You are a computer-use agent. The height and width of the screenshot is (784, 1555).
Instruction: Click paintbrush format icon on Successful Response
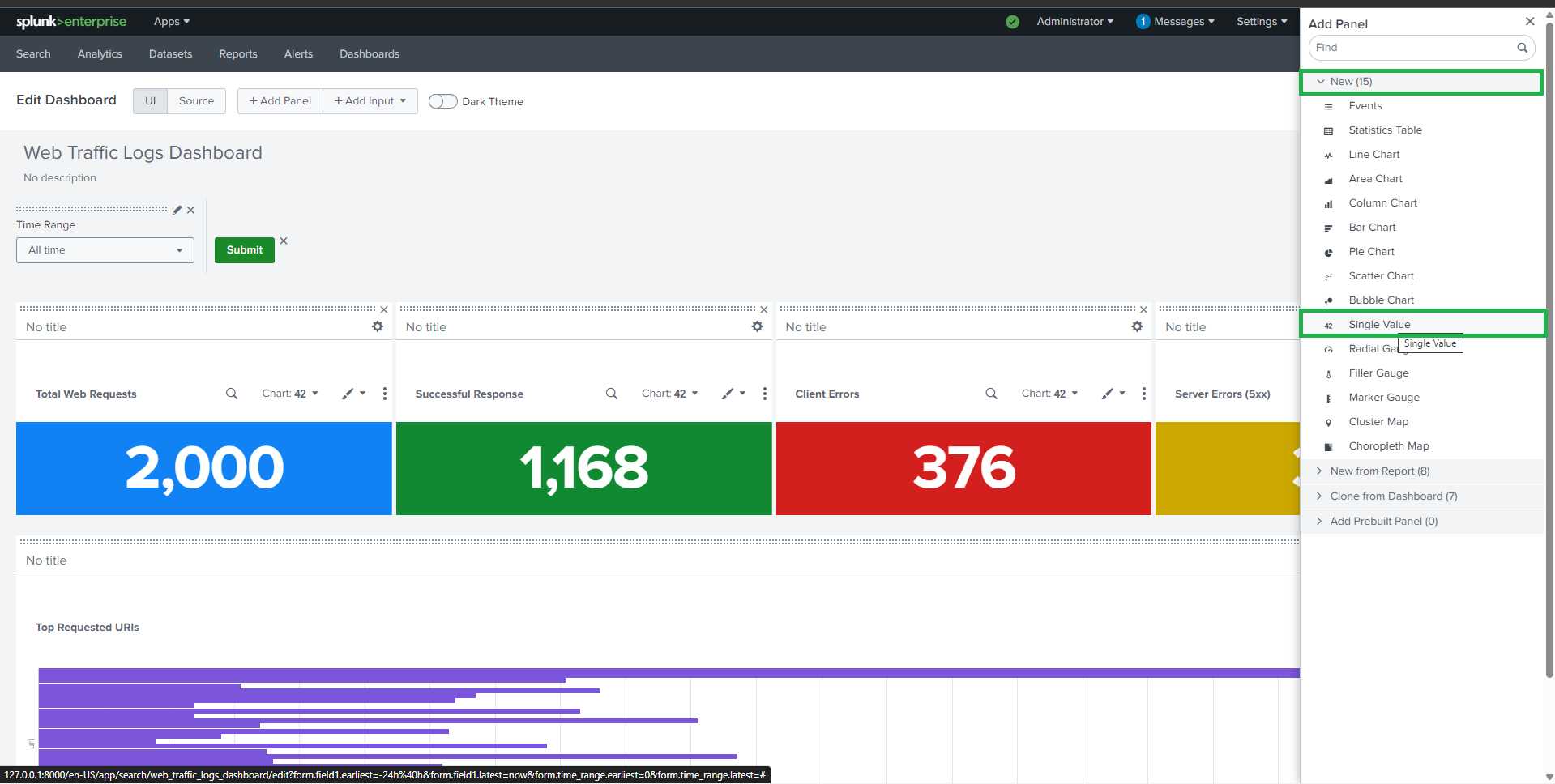(728, 394)
